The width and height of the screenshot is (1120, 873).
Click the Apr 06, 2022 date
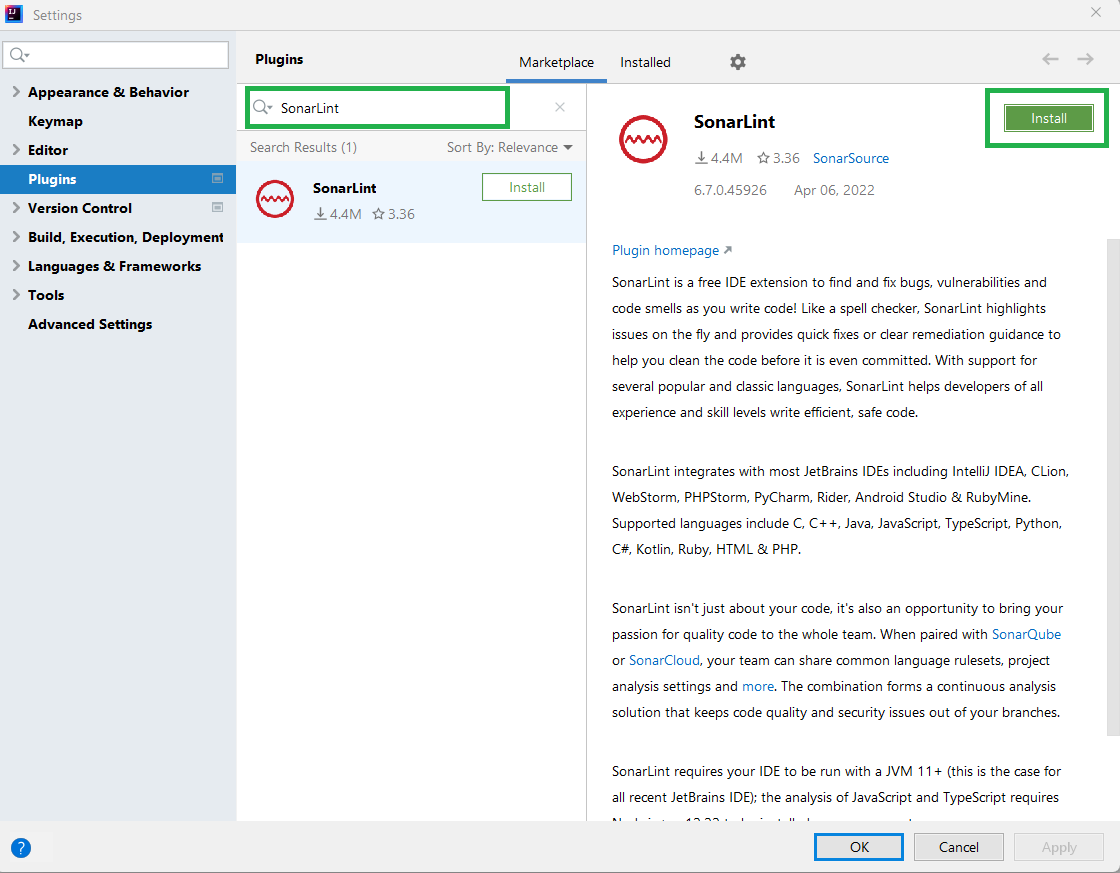tap(834, 190)
